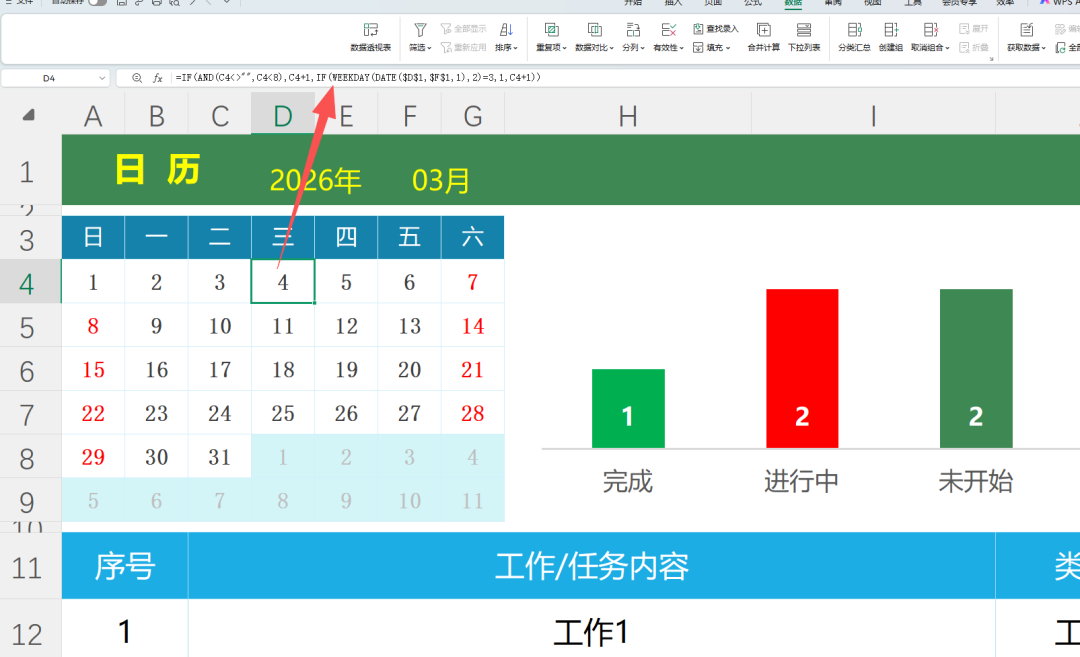The image size is (1080, 657).
Task: Toggle the 自动保存 autosave switch
Action: pyautogui.click(x=95, y=5)
